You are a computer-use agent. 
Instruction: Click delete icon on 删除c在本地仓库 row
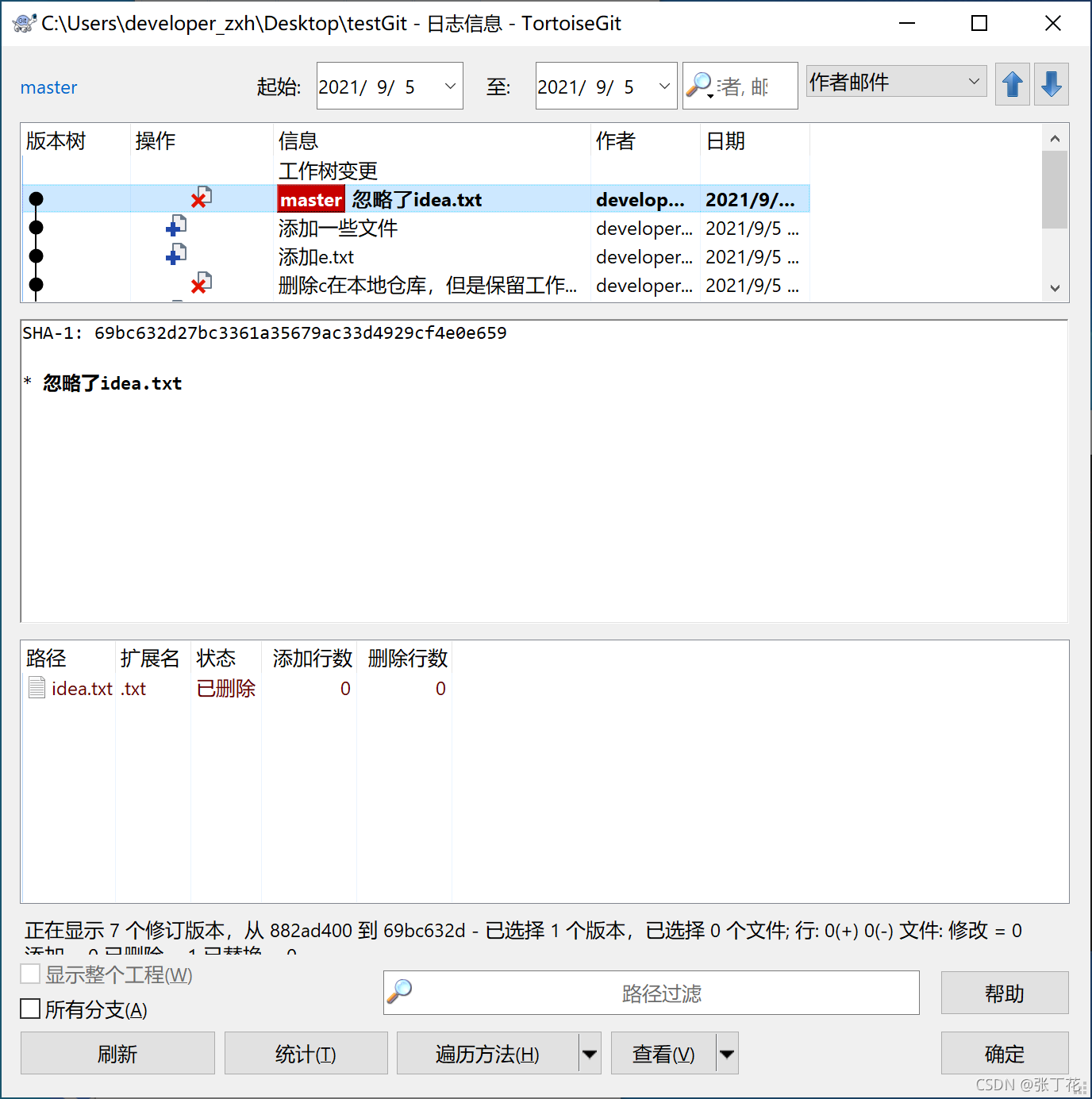[x=201, y=283]
